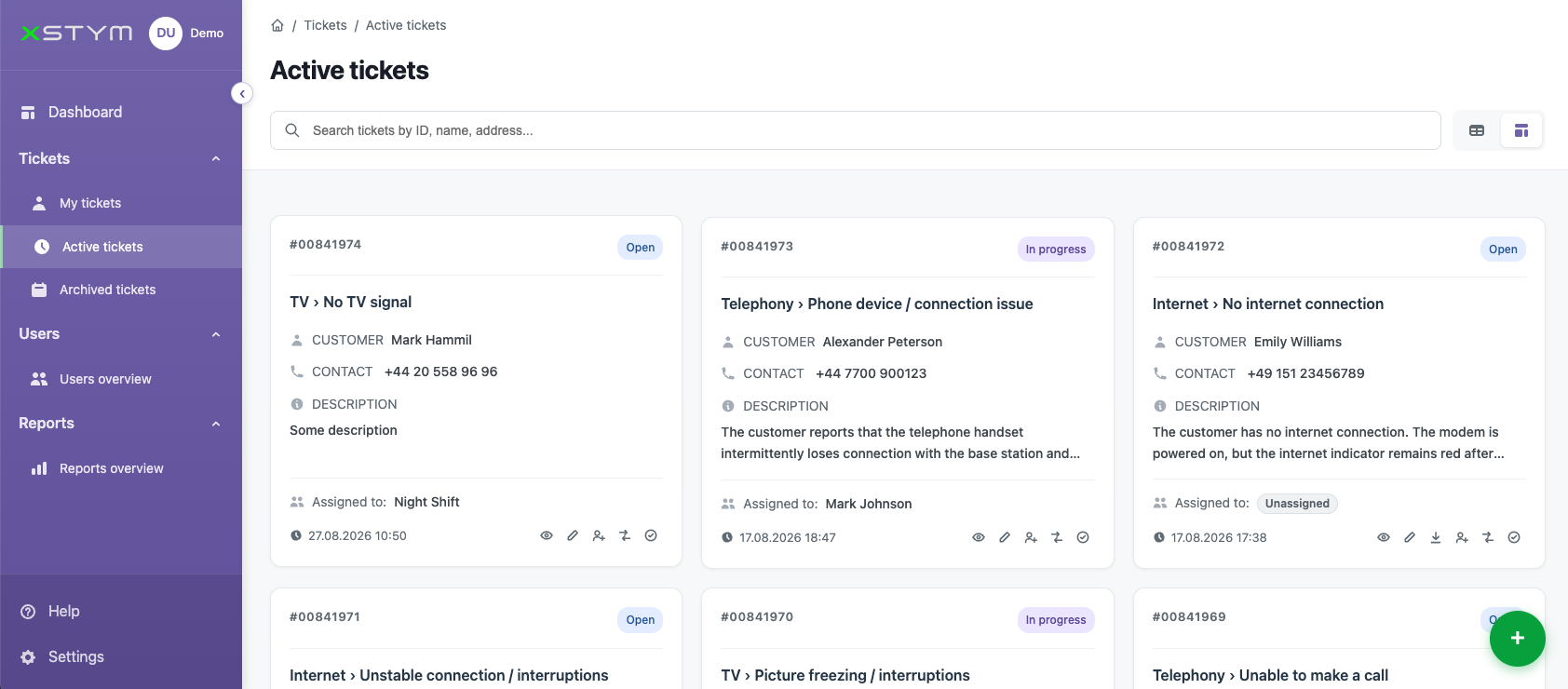Add new ticket with green plus button
The image size is (1568, 689).
click(x=1518, y=638)
